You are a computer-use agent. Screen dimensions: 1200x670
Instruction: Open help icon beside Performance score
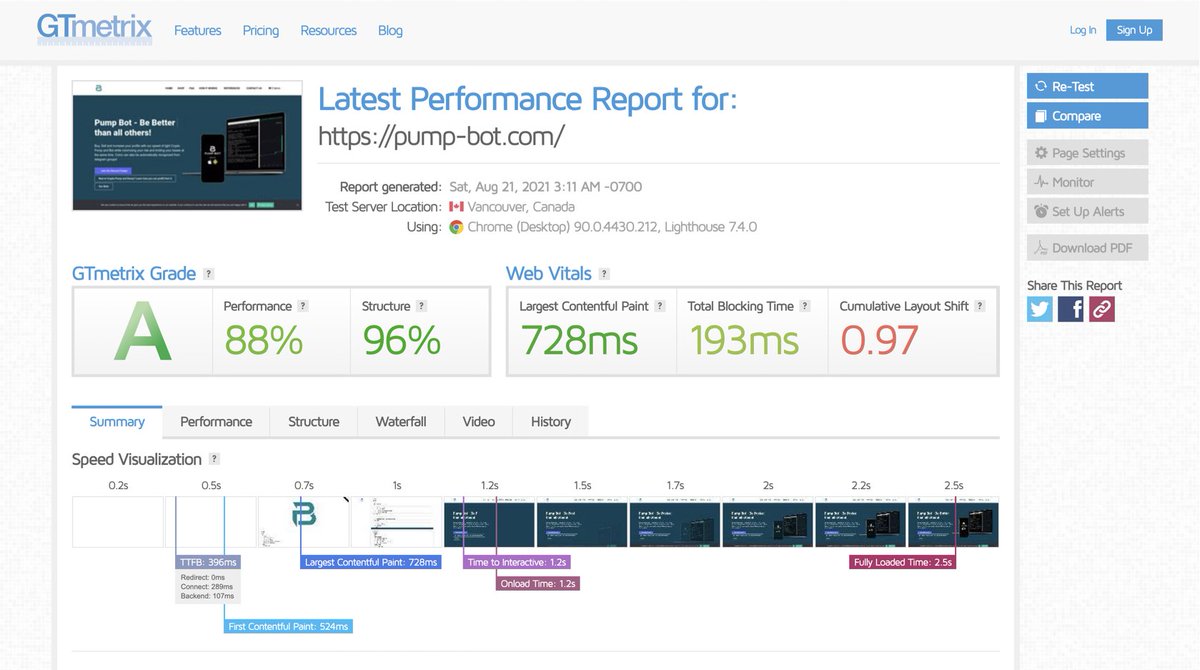point(303,306)
